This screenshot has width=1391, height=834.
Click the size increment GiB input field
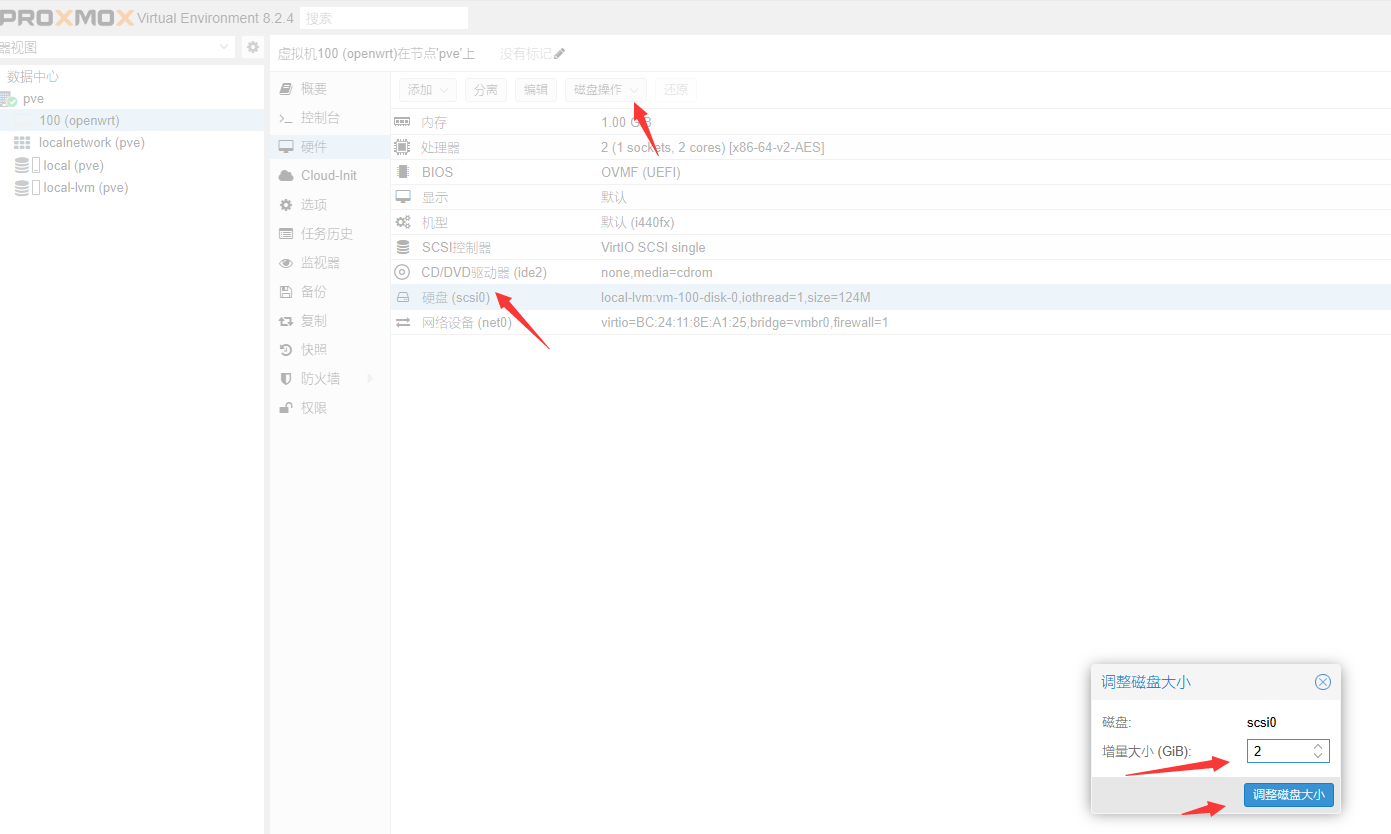point(1278,750)
